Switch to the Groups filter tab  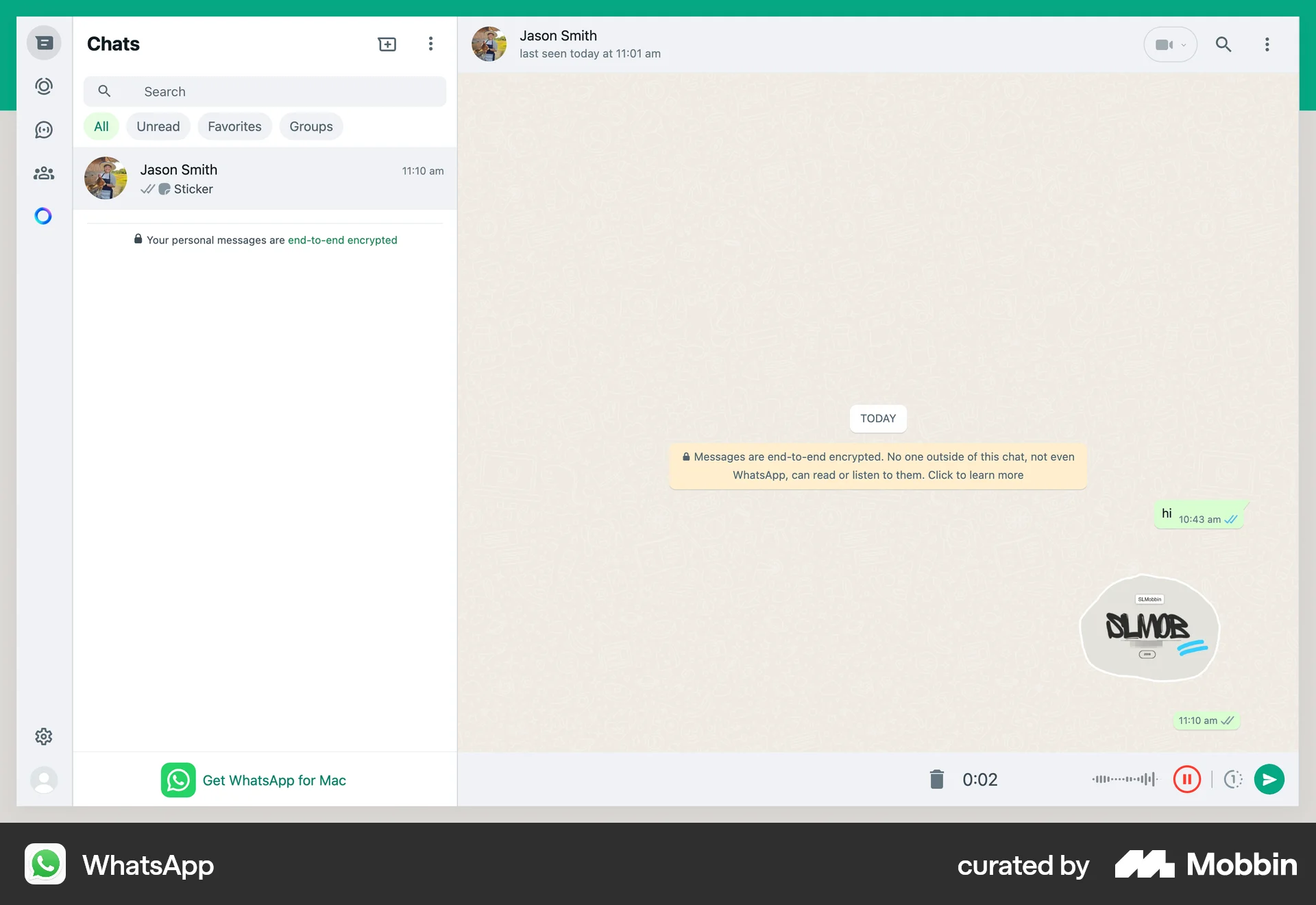coord(310,126)
